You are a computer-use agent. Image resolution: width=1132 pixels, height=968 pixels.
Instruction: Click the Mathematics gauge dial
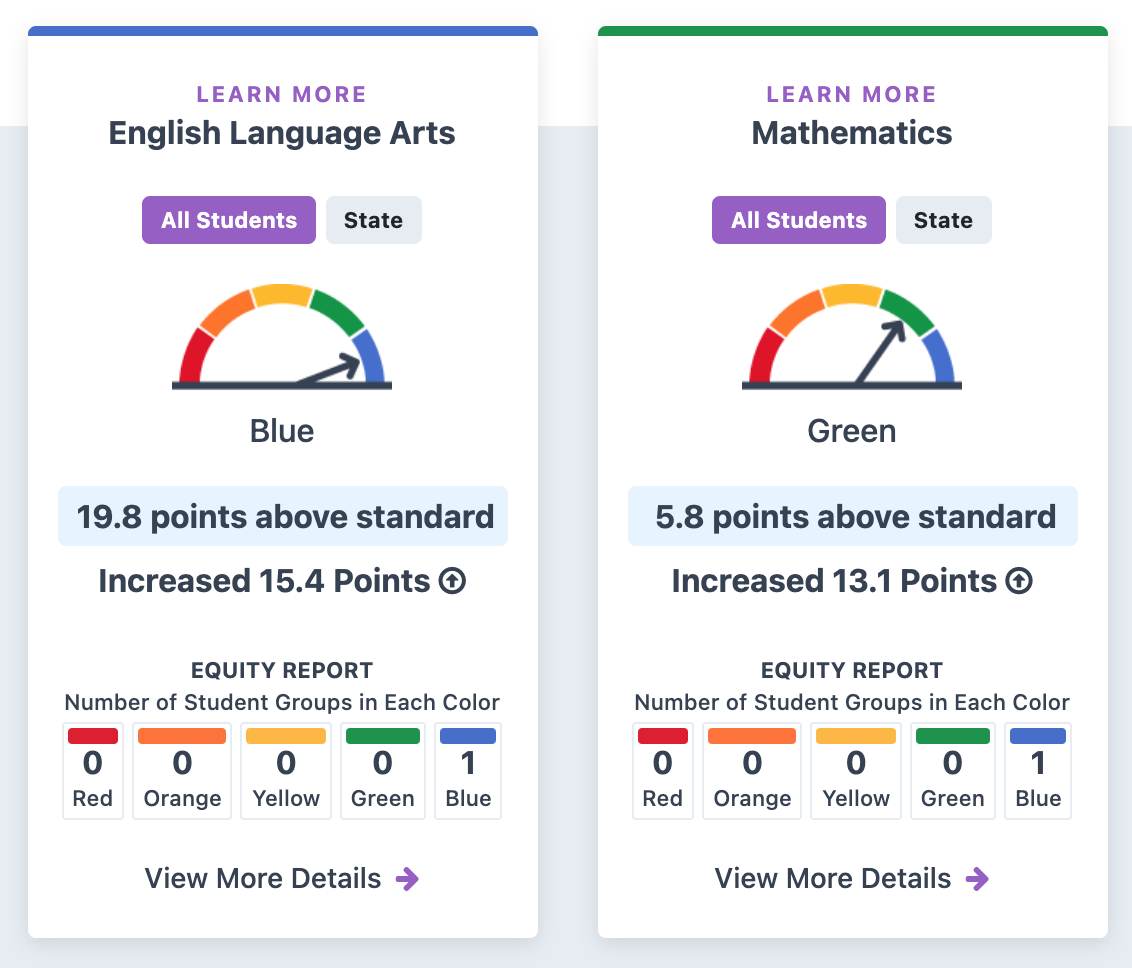coord(852,337)
